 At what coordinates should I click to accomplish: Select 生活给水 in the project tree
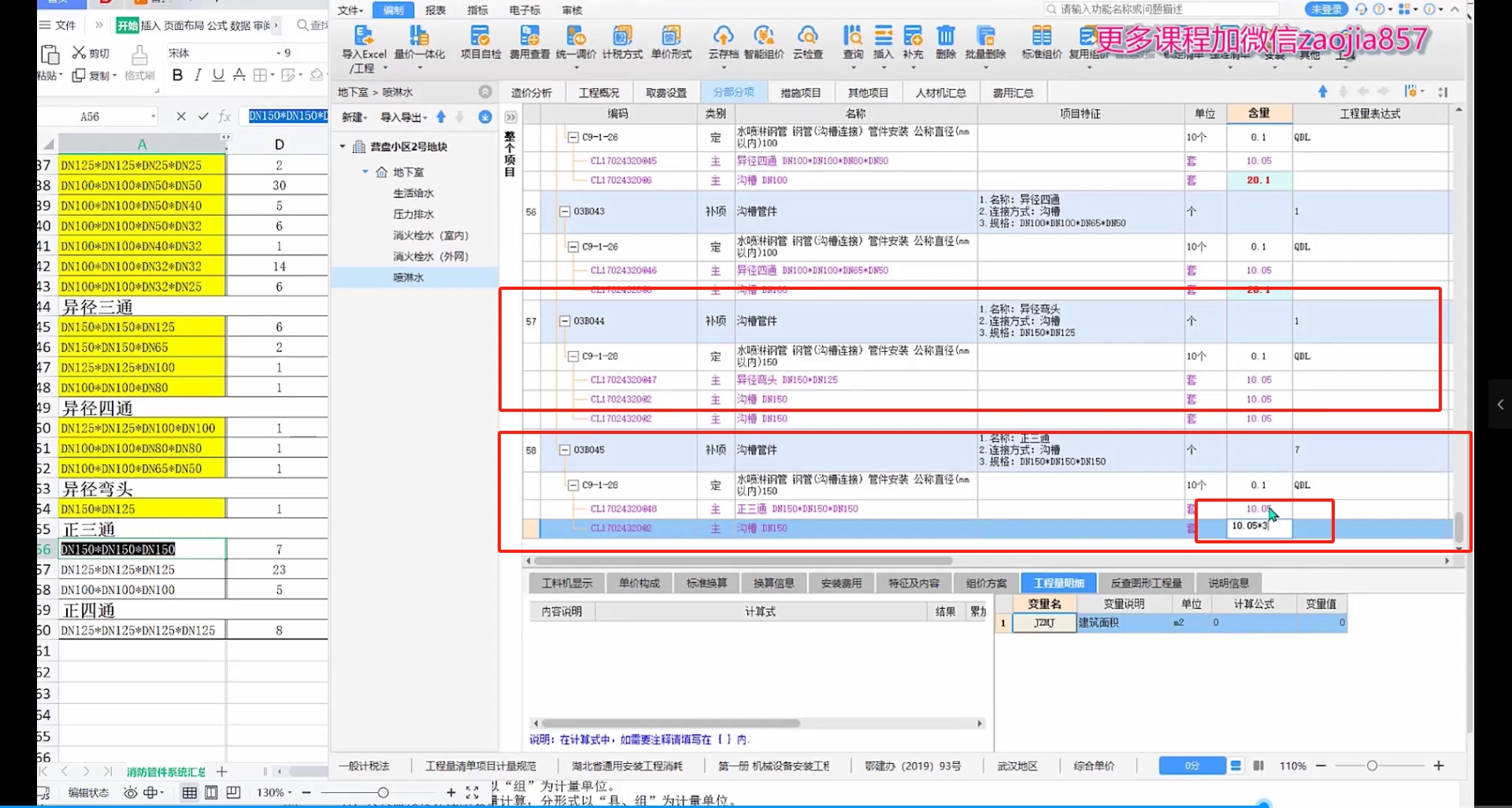(413, 193)
